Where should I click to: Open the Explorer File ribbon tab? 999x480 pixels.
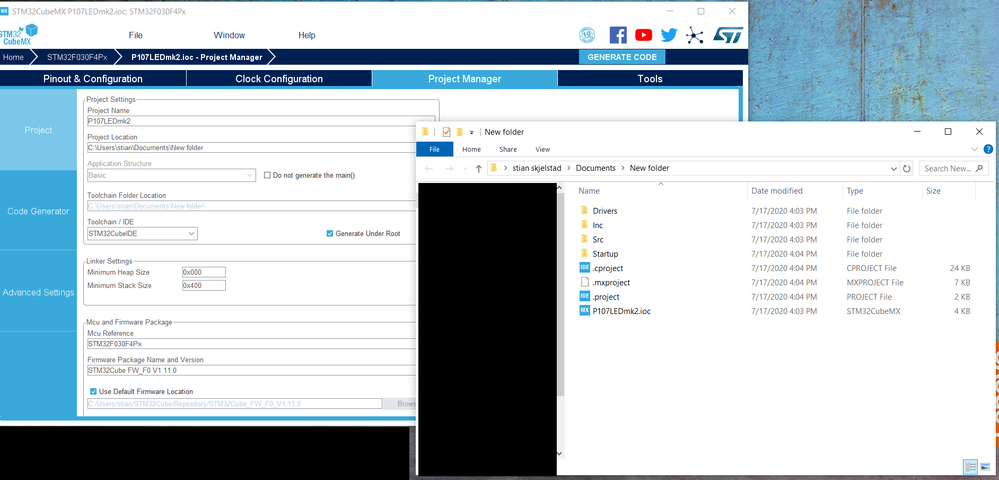click(x=435, y=149)
